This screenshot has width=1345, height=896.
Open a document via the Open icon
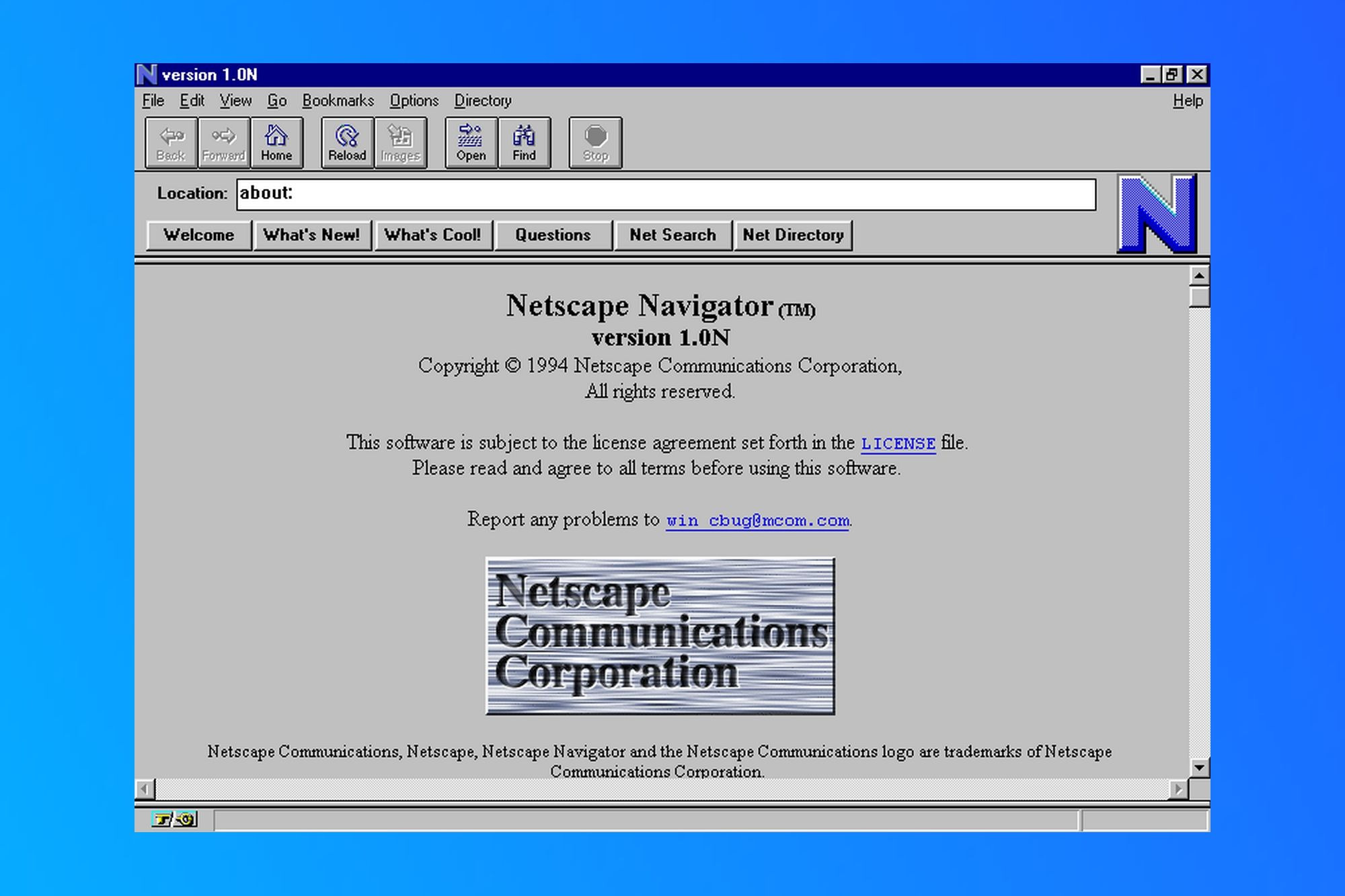(x=470, y=141)
